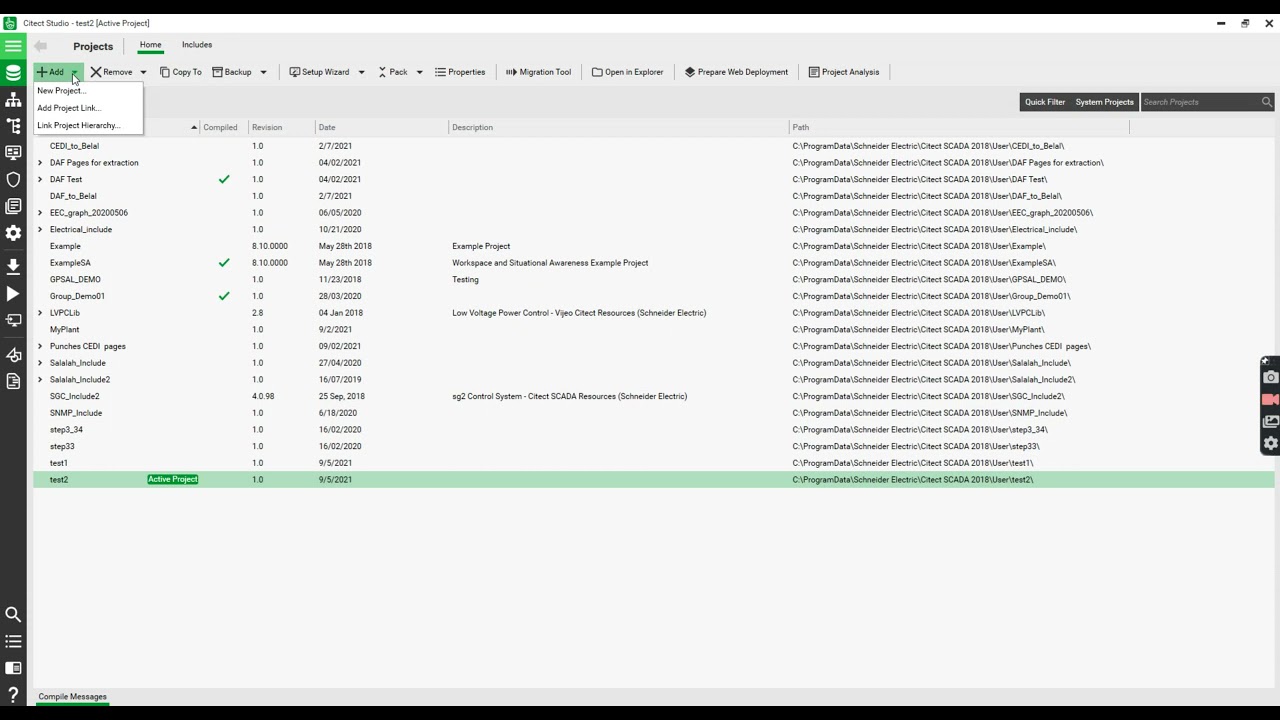This screenshot has width=1280, height=720.
Task: Focus the Search Projects input field
Action: (1200, 102)
